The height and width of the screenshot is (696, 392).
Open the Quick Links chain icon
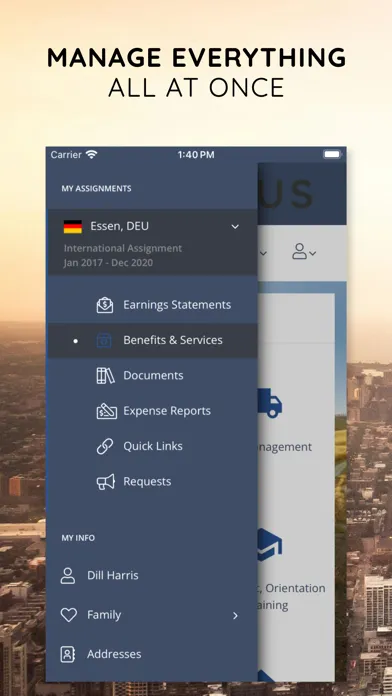[x=105, y=446]
